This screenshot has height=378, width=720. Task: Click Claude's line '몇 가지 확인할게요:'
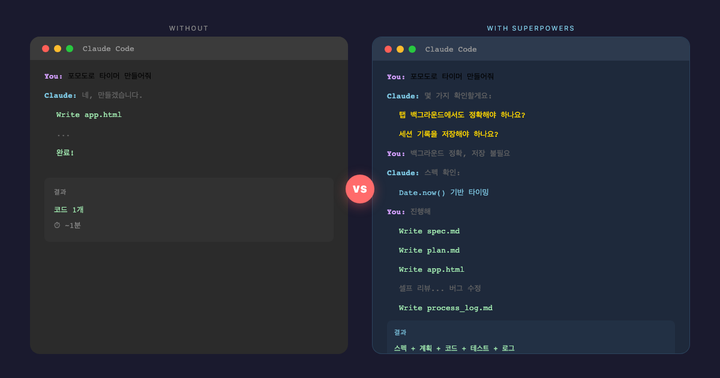pos(458,96)
